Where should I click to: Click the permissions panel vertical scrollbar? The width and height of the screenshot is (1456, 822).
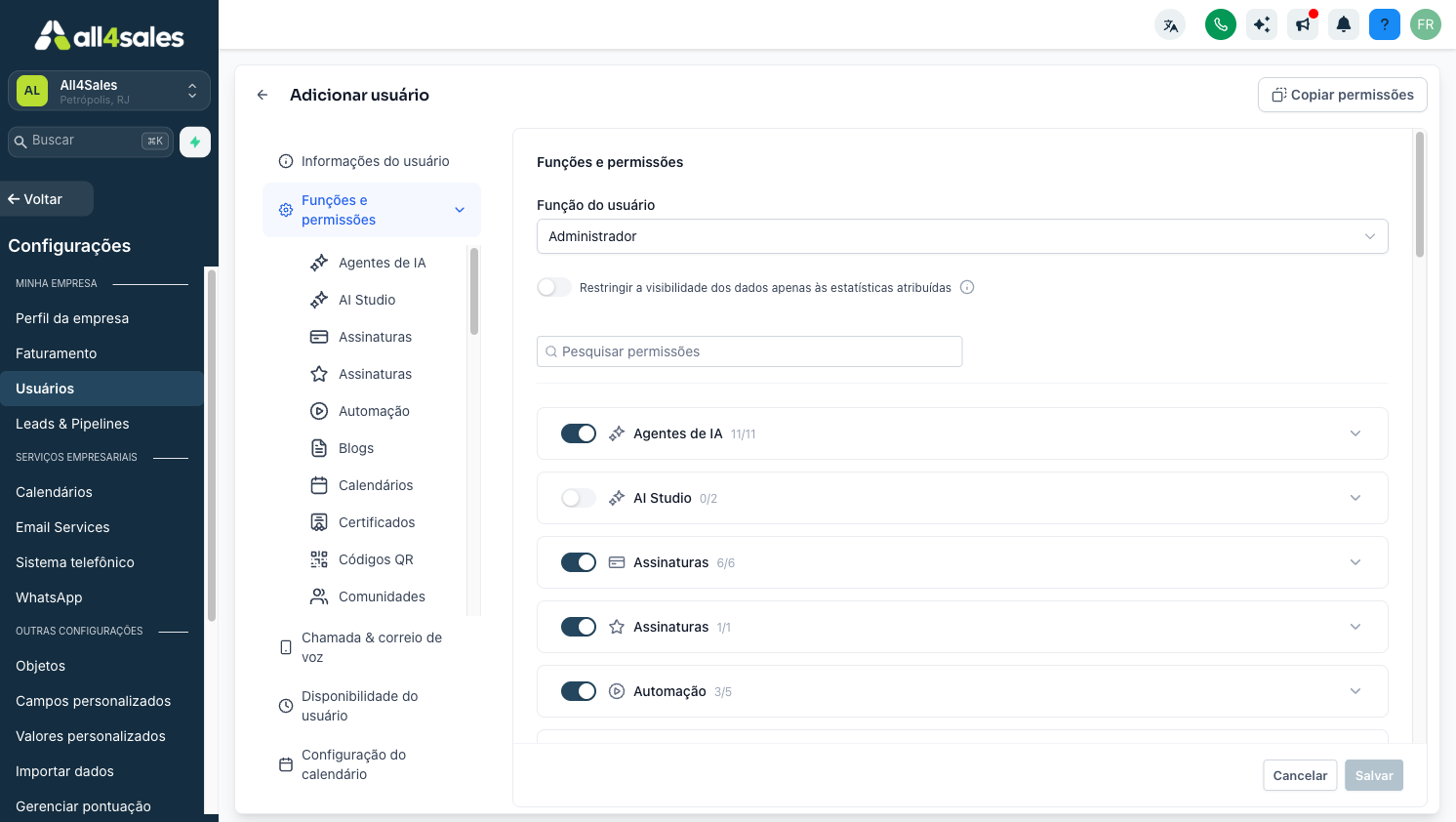pos(1420,195)
